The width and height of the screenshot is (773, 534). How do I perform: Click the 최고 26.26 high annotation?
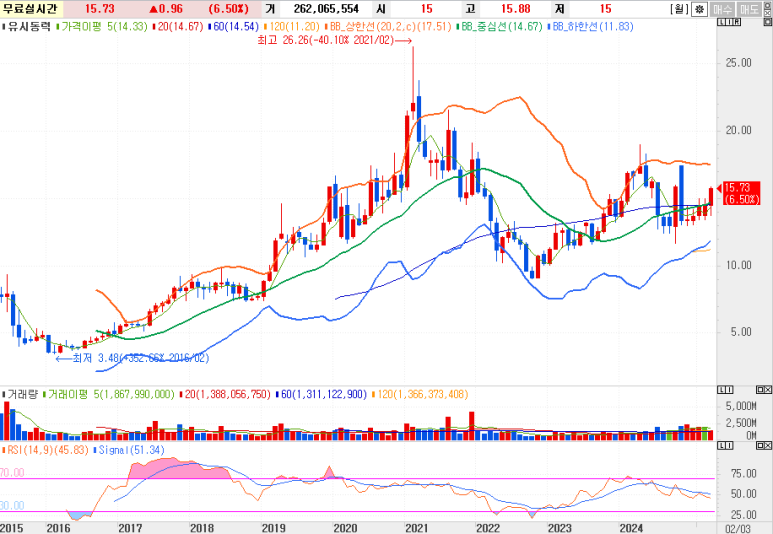pos(334,41)
